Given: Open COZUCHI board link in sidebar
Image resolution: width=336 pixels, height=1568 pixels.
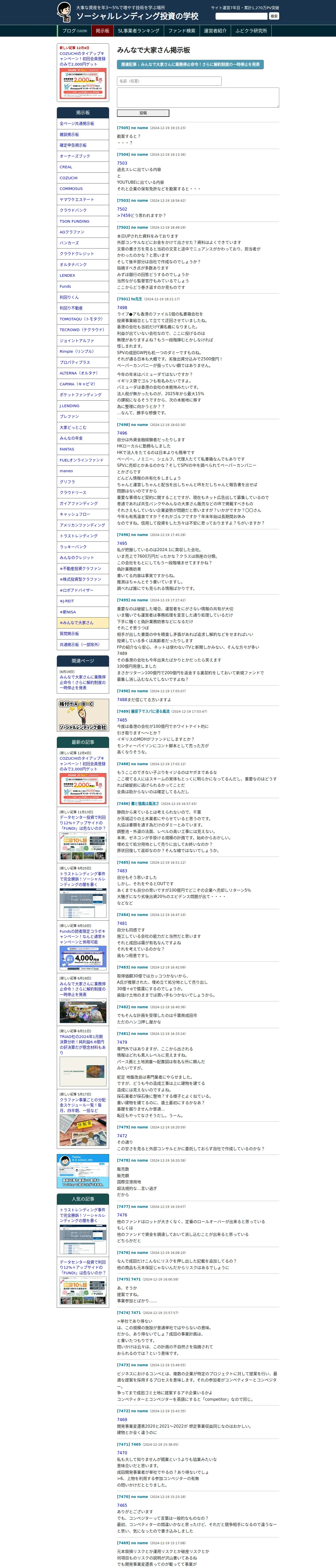Looking at the screenshot, I should [83, 178].
